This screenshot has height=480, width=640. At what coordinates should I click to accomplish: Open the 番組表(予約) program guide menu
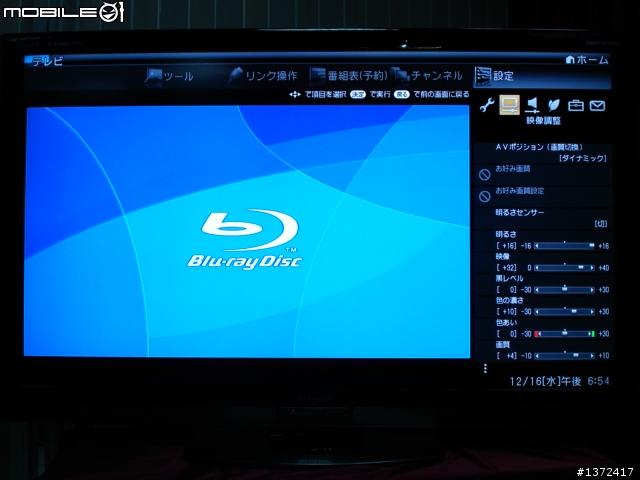[x=349, y=76]
